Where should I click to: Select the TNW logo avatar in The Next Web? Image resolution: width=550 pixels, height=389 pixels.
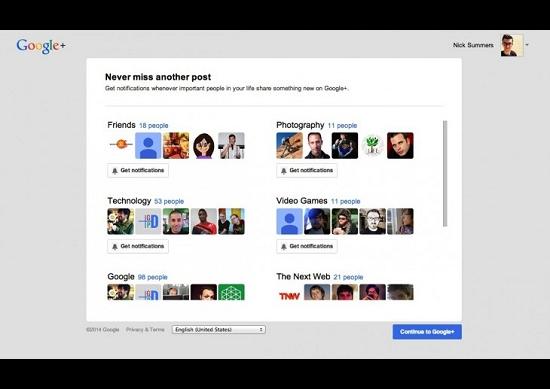[289, 292]
